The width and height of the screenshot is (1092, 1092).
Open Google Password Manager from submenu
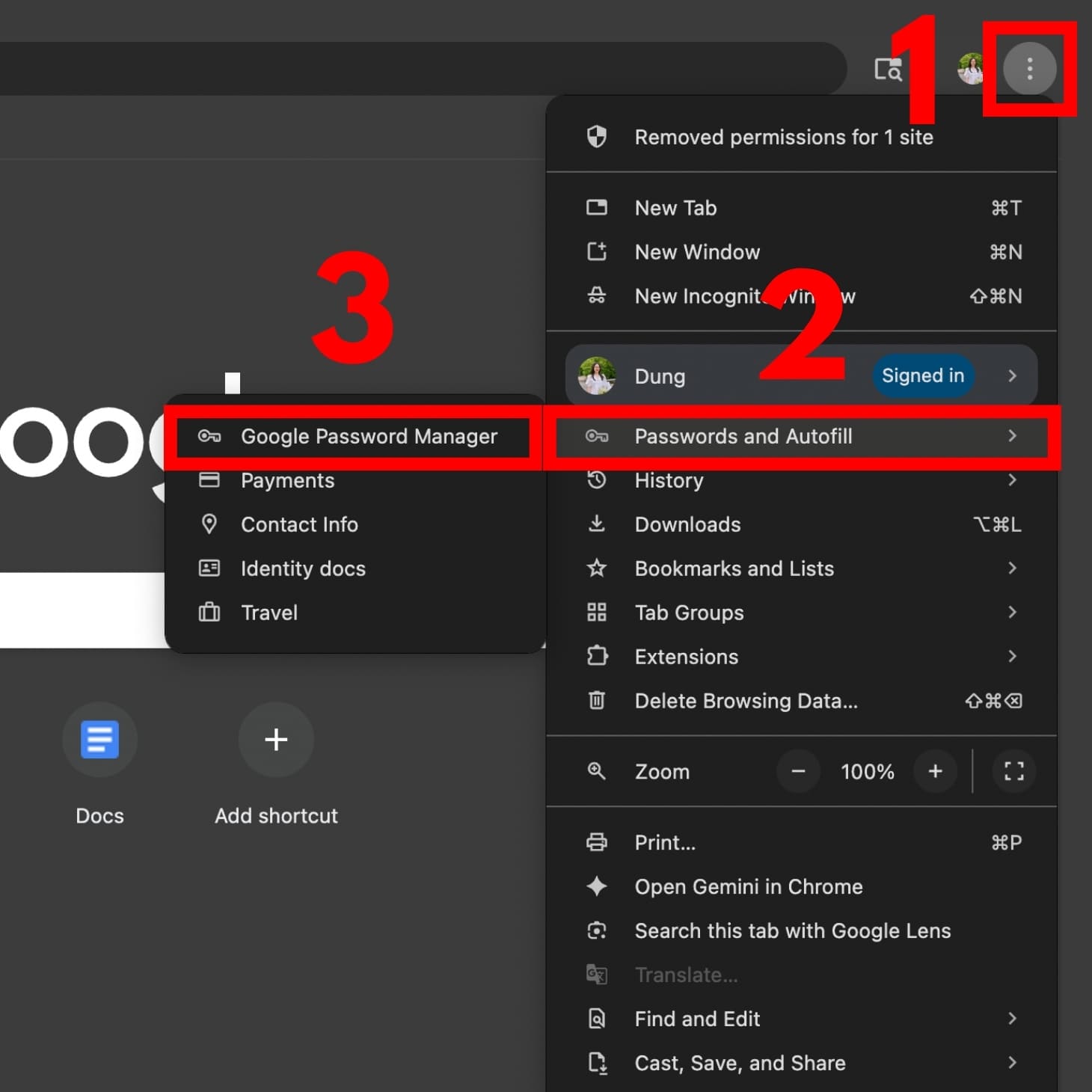pos(354,436)
